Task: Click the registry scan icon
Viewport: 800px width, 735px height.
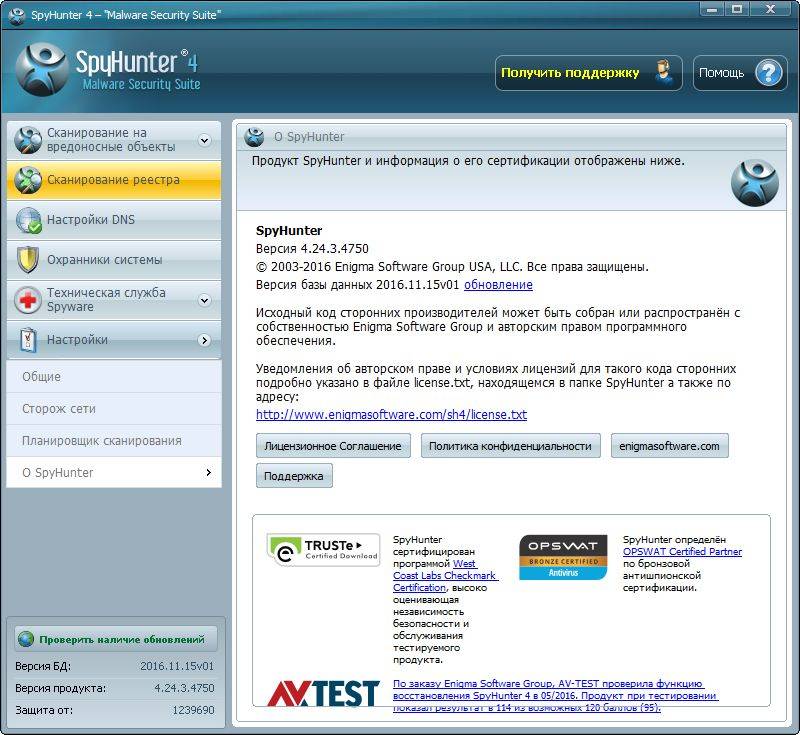Action: [28, 180]
